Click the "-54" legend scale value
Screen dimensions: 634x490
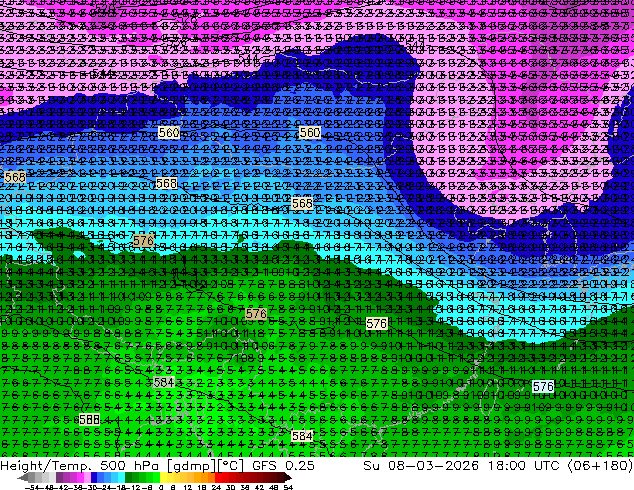[33, 487]
